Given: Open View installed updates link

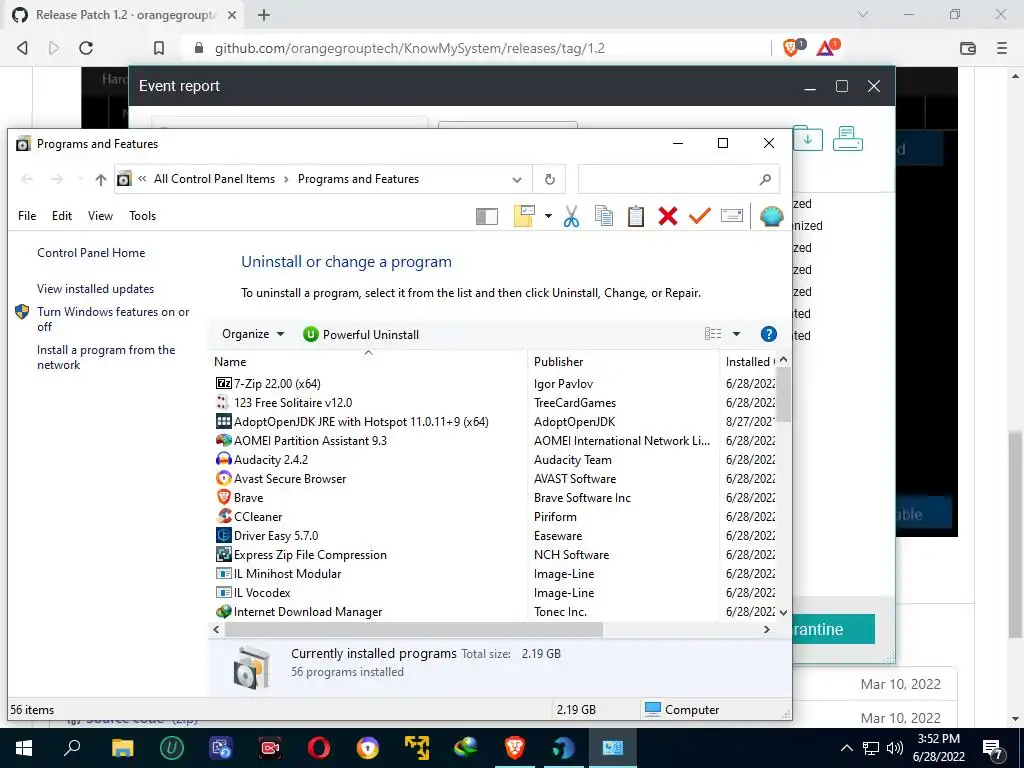Looking at the screenshot, I should (x=95, y=289).
